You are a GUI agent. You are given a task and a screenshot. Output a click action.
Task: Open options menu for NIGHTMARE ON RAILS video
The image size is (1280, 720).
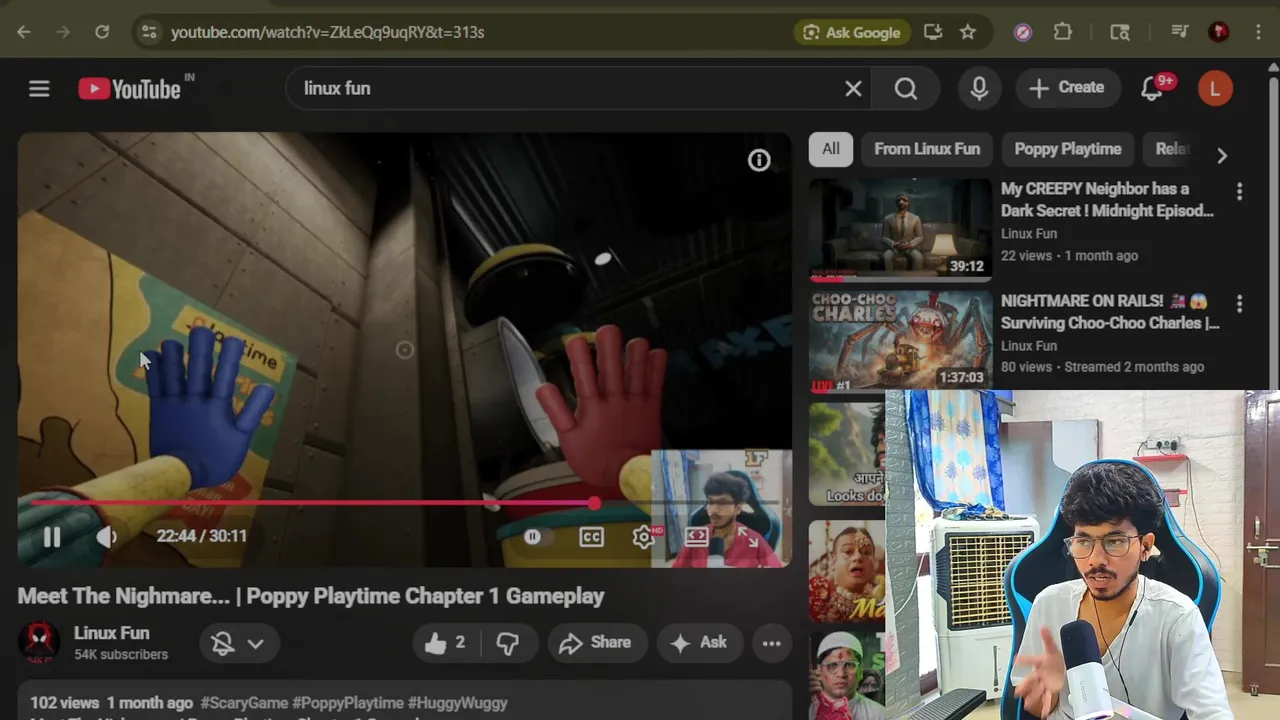(x=1239, y=303)
